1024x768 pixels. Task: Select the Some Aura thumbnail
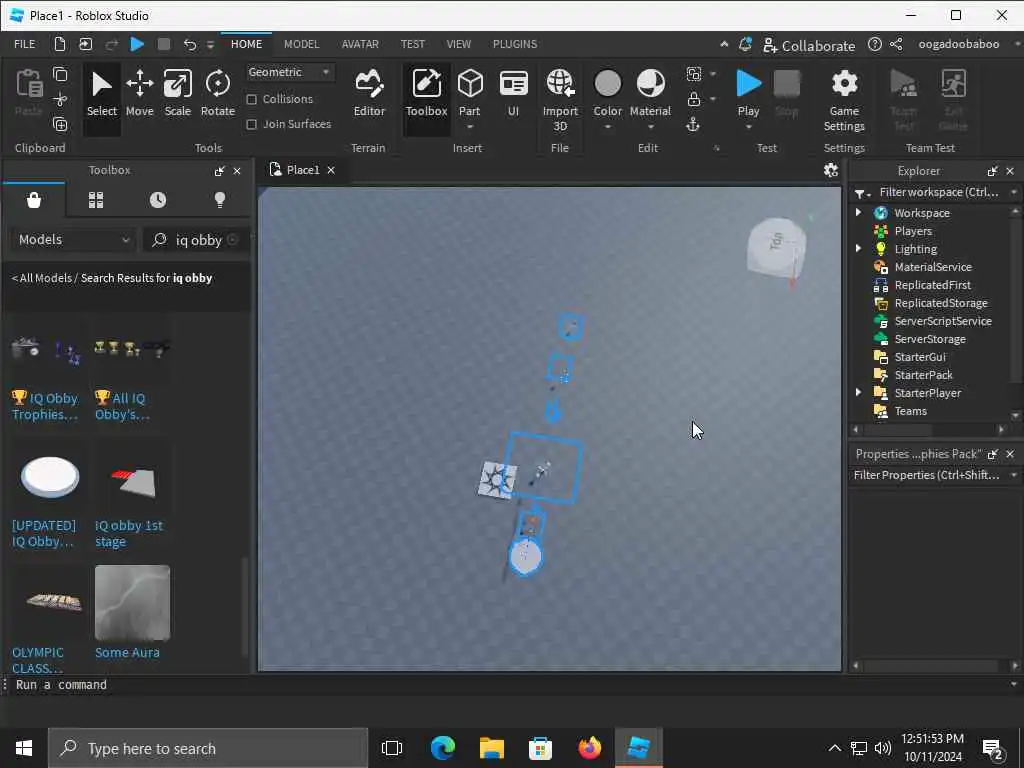[x=132, y=602]
